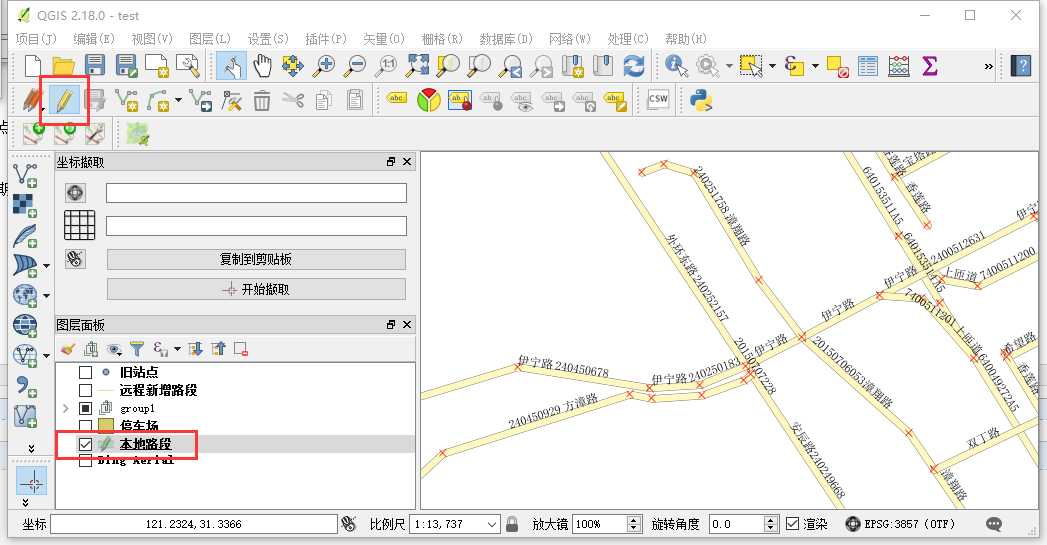This screenshot has height=545, width=1047.
Task: Open the 图层 menu
Action: [x=210, y=39]
